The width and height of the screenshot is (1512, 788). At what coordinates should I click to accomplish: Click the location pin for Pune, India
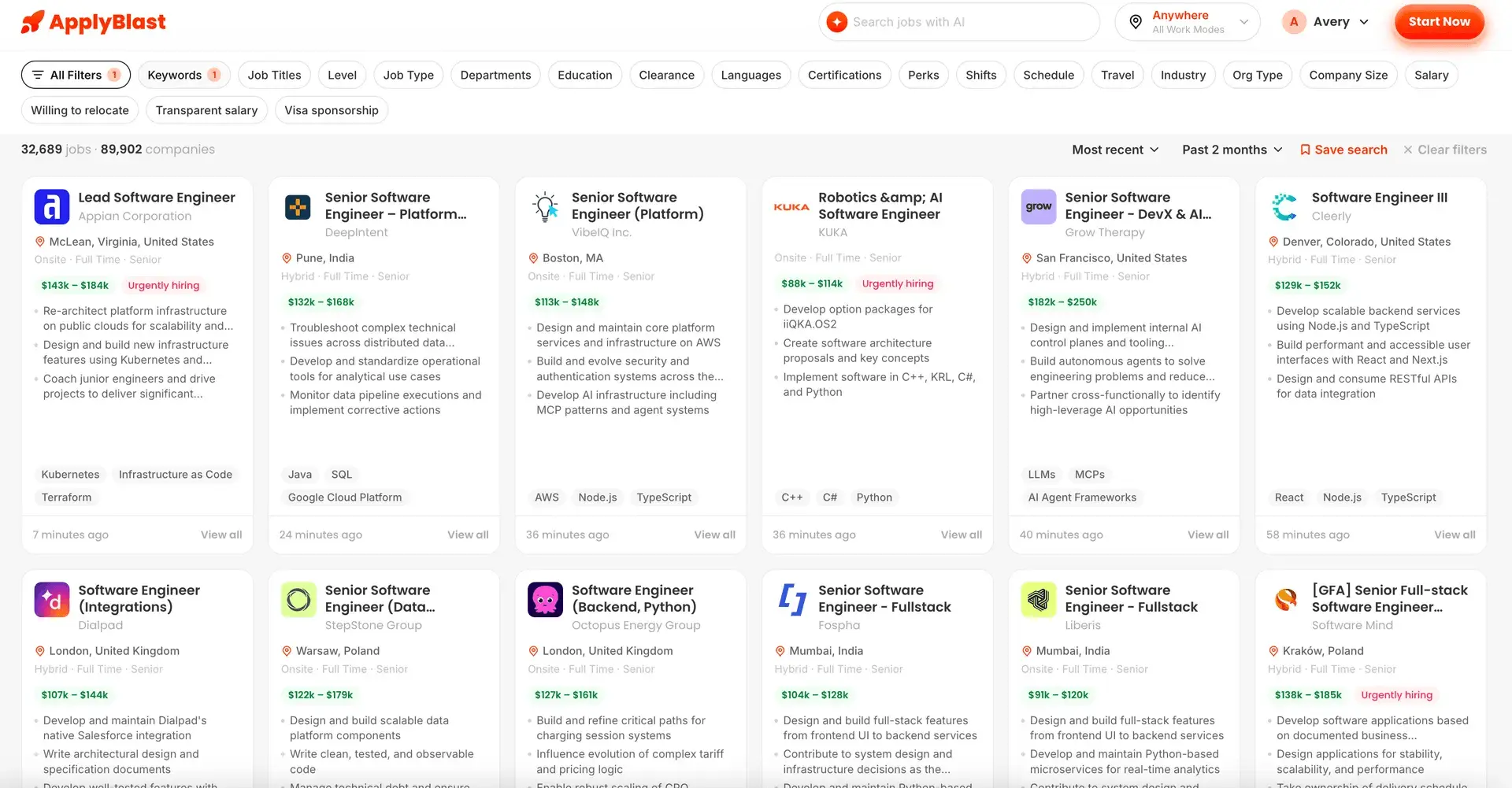click(x=287, y=258)
